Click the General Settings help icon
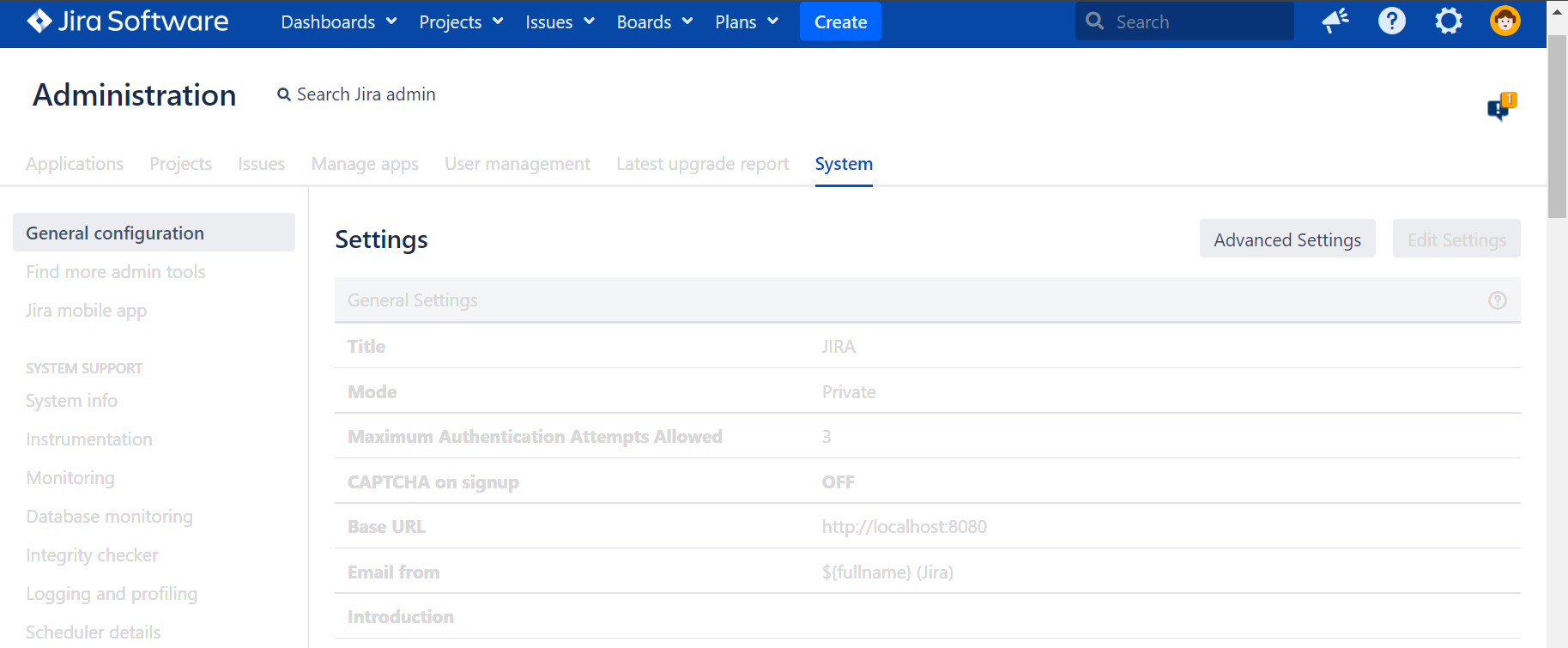The width and height of the screenshot is (1568, 648). (x=1498, y=300)
